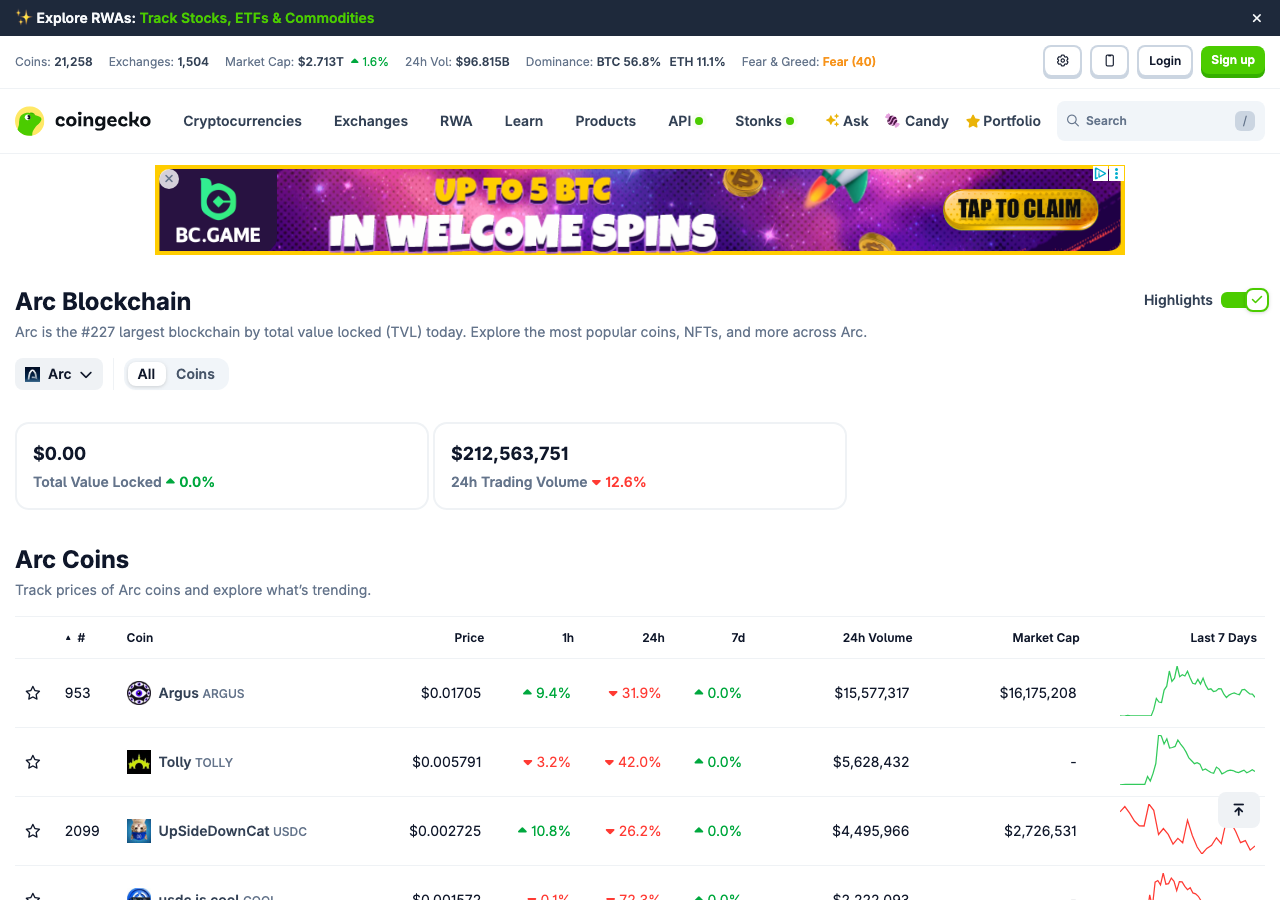Open the RWA menu
Image resolution: width=1280 pixels, height=900 pixels.
click(x=456, y=121)
